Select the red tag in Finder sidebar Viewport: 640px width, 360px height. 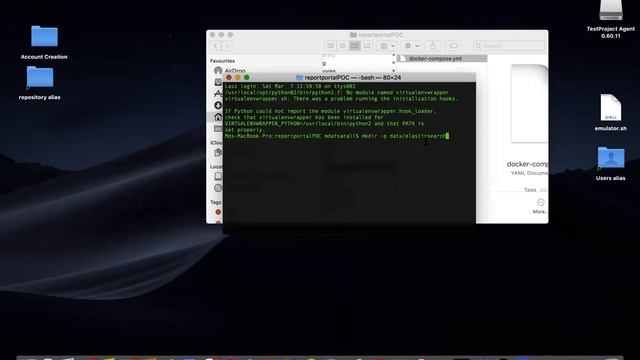tap(218, 212)
